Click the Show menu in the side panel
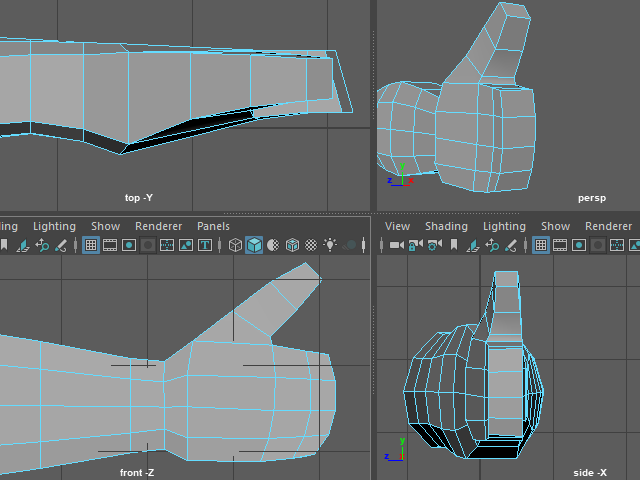The image size is (640, 480). [x=555, y=226]
